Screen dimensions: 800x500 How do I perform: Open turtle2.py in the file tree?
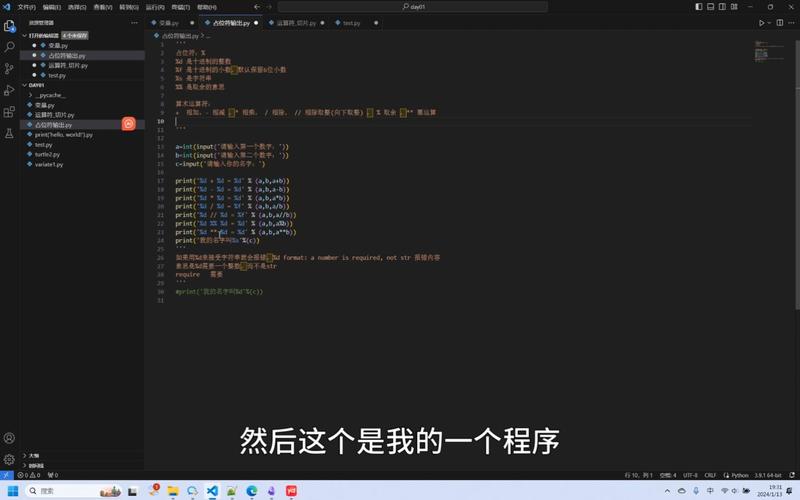pos(47,155)
